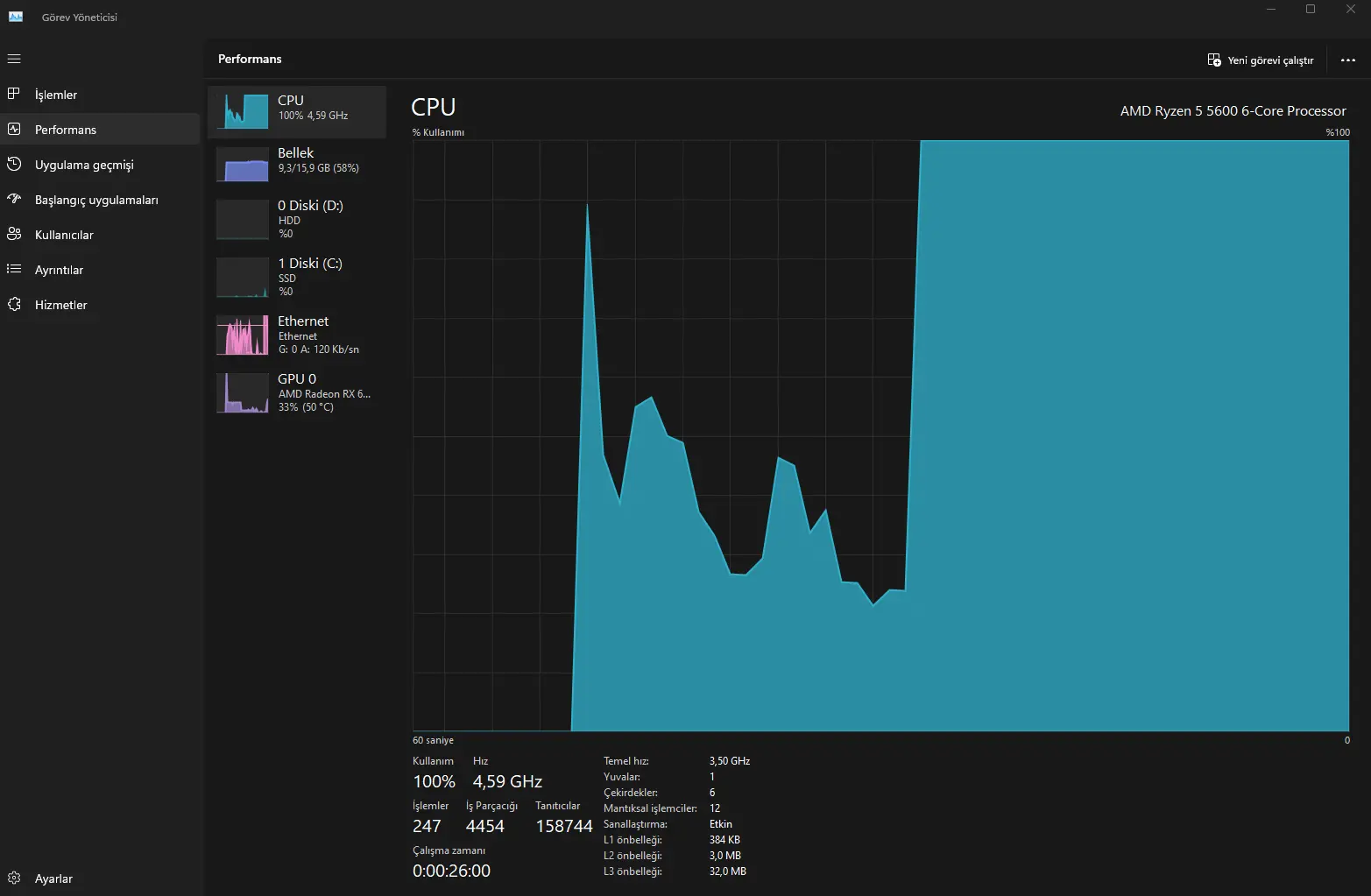Image resolution: width=1371 pixels, height=896 pixels.
Task: Click the run new task icon
Action: click(x=1214, y=60)
